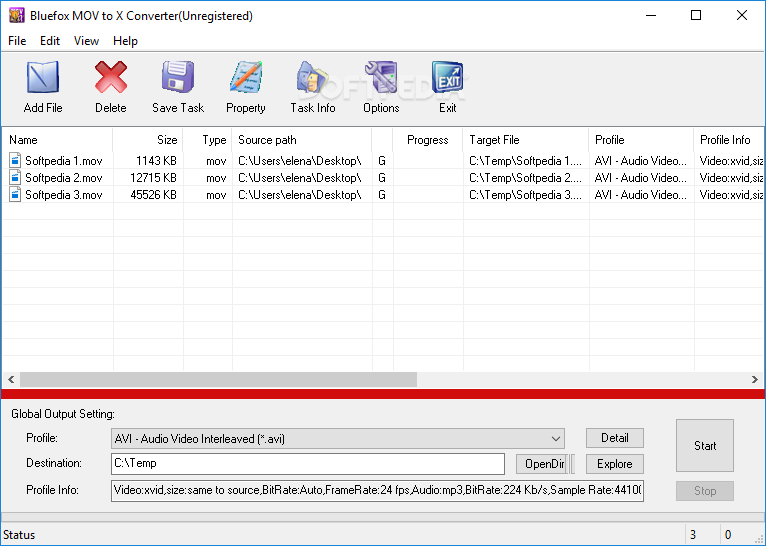The image size is (766, 546).
Task: Open Task Info from toolbar
Action: point(313,78)
